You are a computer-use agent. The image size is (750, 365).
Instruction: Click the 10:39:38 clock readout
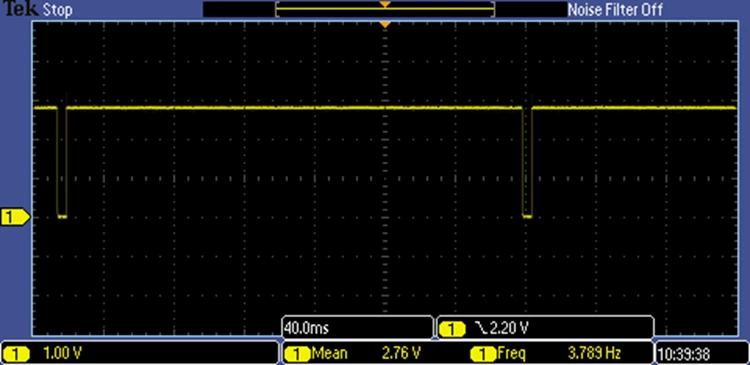pyautogui.click(x=684, y=354)
